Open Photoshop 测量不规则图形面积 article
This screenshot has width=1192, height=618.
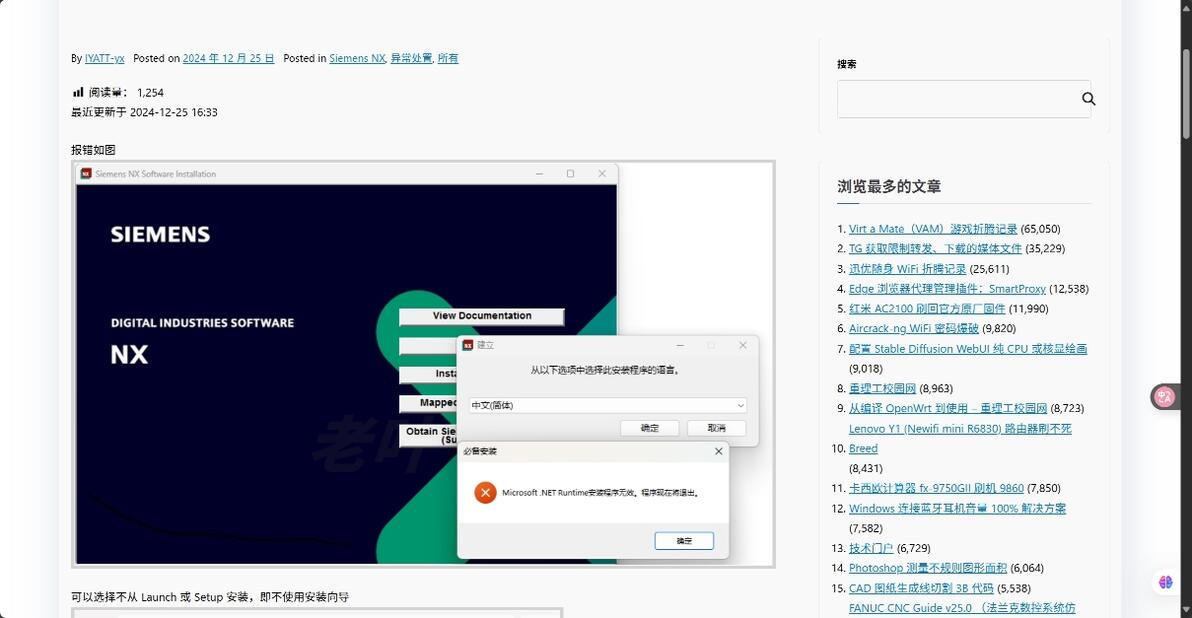click(x=927, y=568)
